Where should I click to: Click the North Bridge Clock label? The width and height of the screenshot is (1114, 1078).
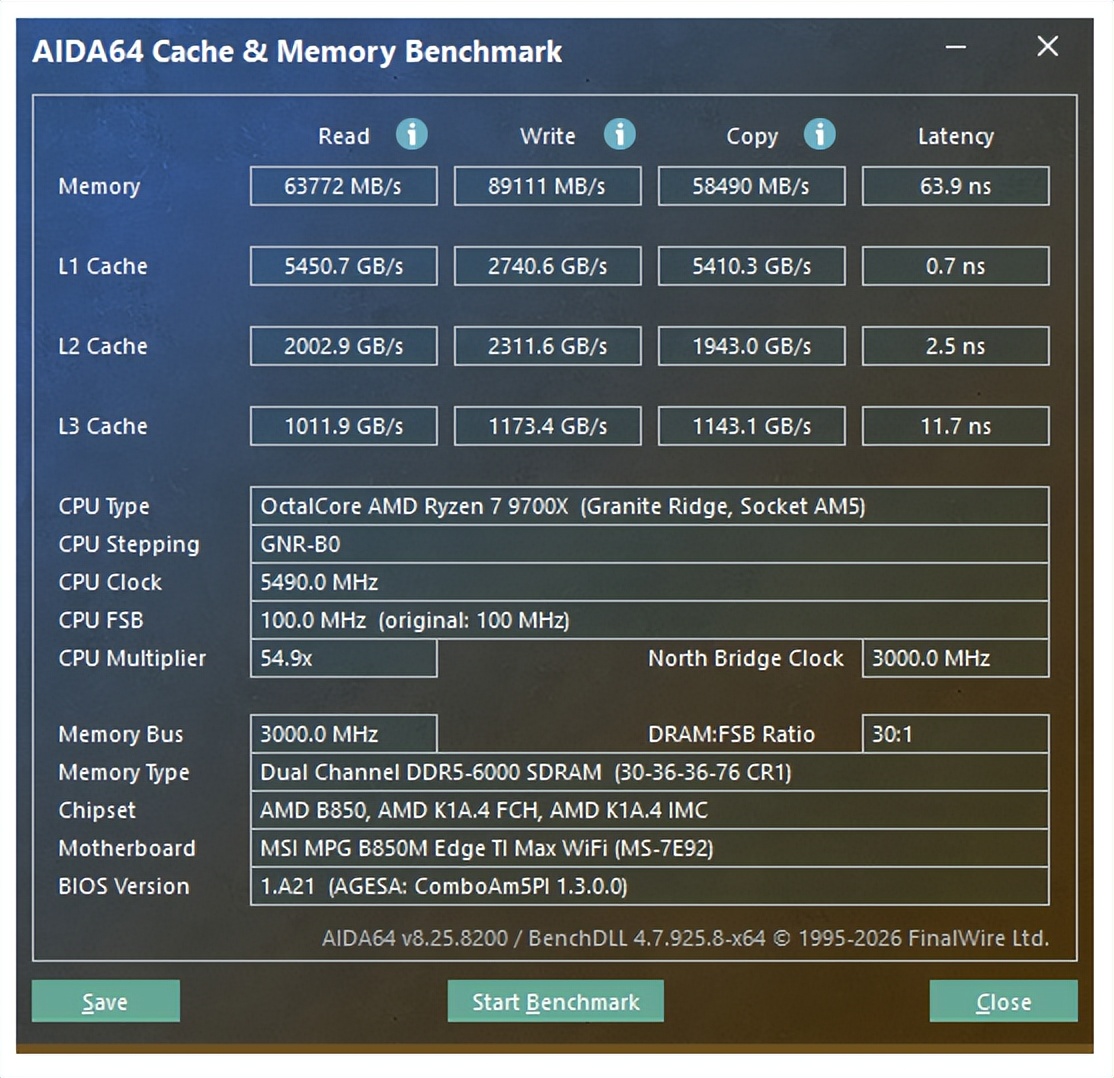[746, 659]
